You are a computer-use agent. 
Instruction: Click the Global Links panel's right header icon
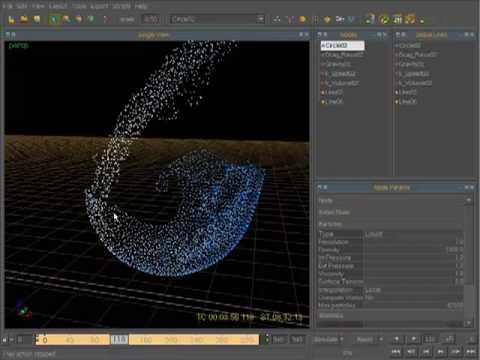(469, 34)
